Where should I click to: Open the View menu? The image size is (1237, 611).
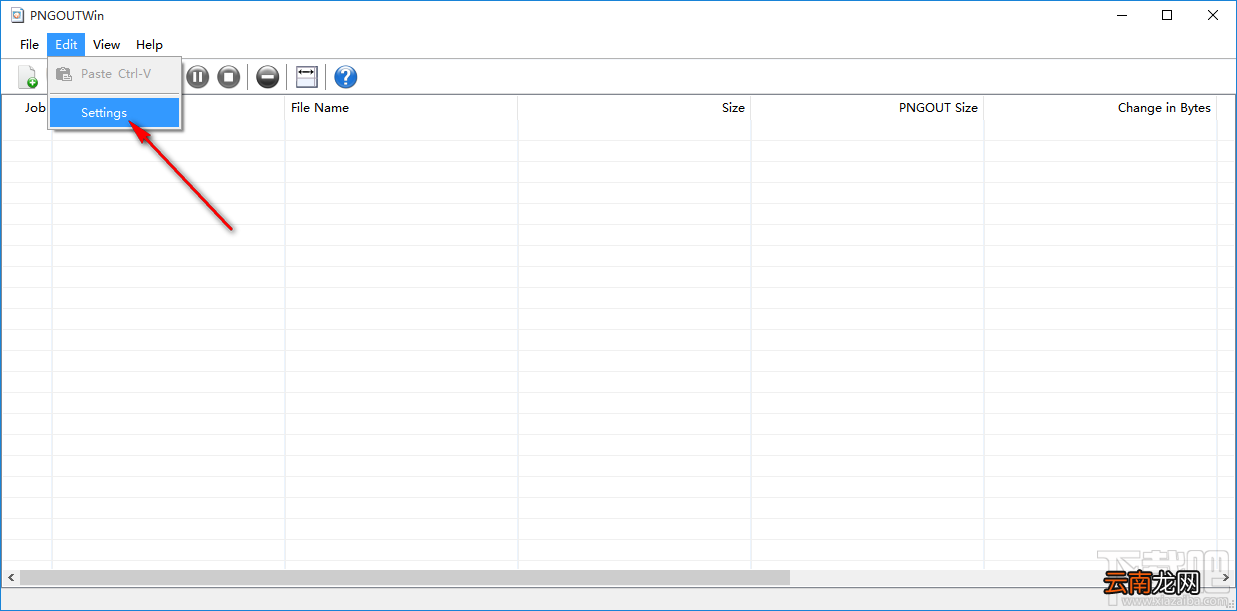106,45
